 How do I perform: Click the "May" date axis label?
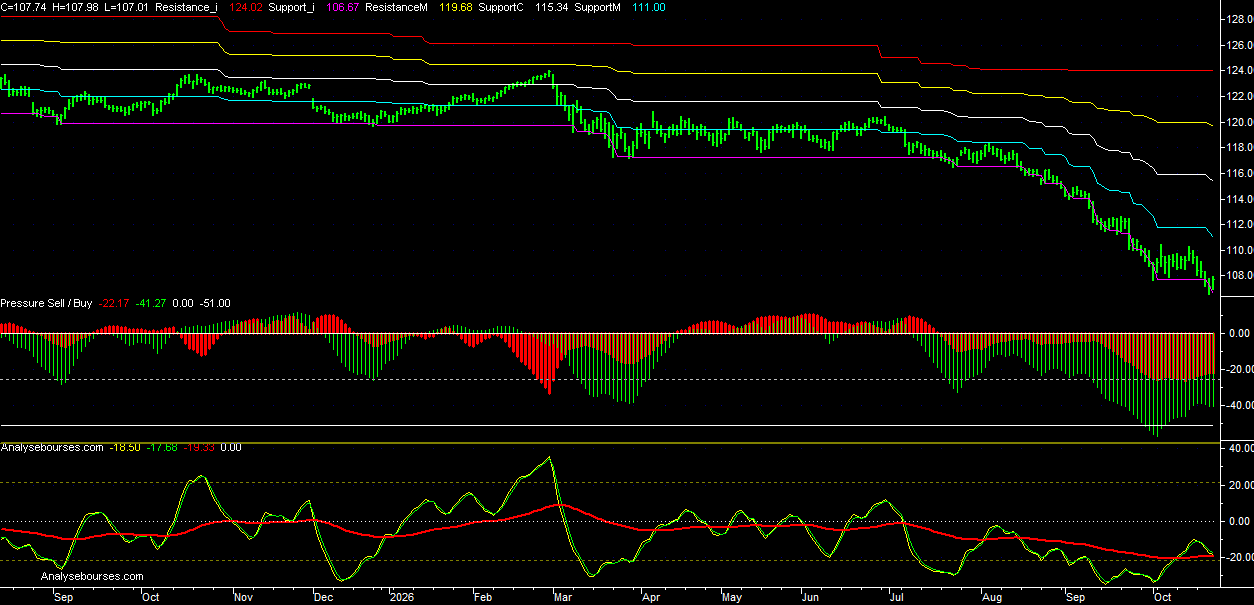732,597
